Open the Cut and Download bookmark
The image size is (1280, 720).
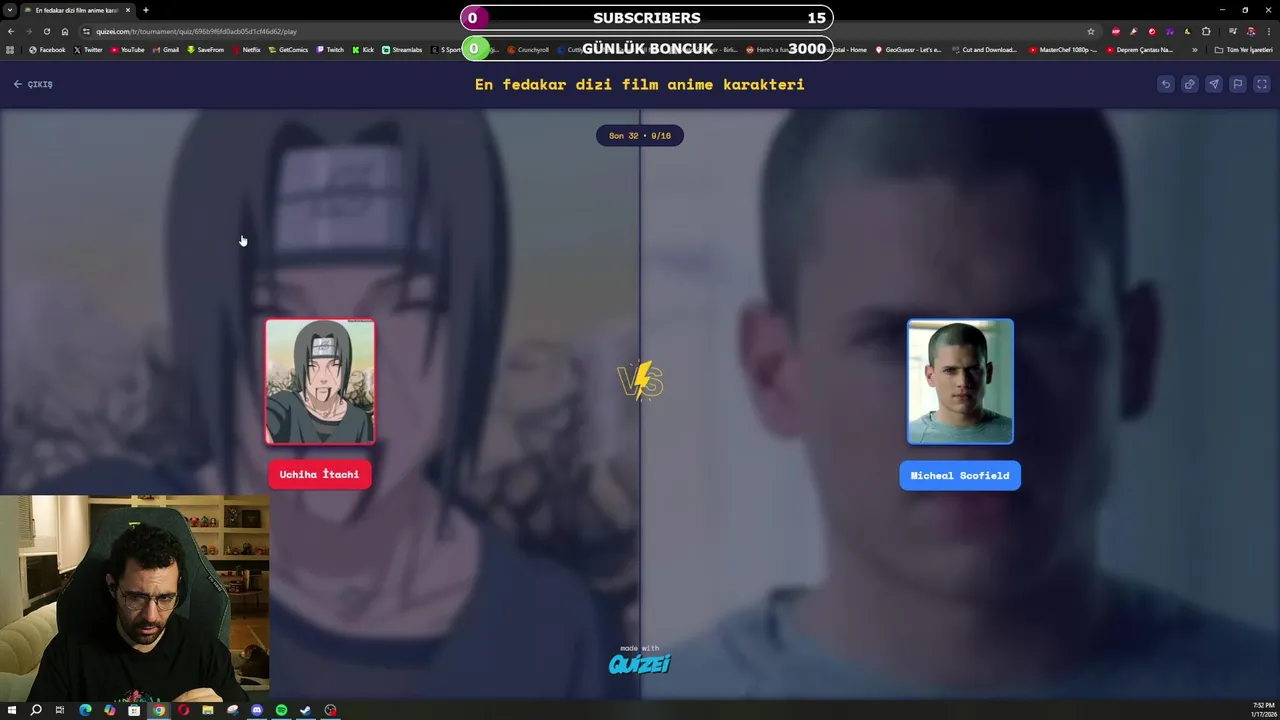click(x=984, y=50)
